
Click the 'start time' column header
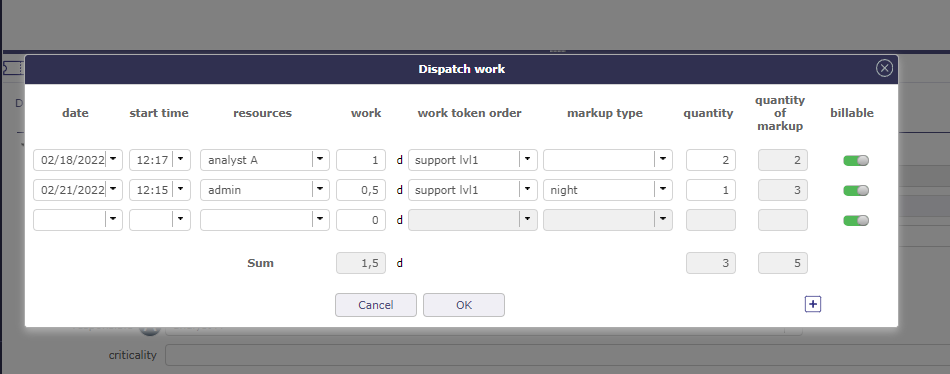click(159, 113)
